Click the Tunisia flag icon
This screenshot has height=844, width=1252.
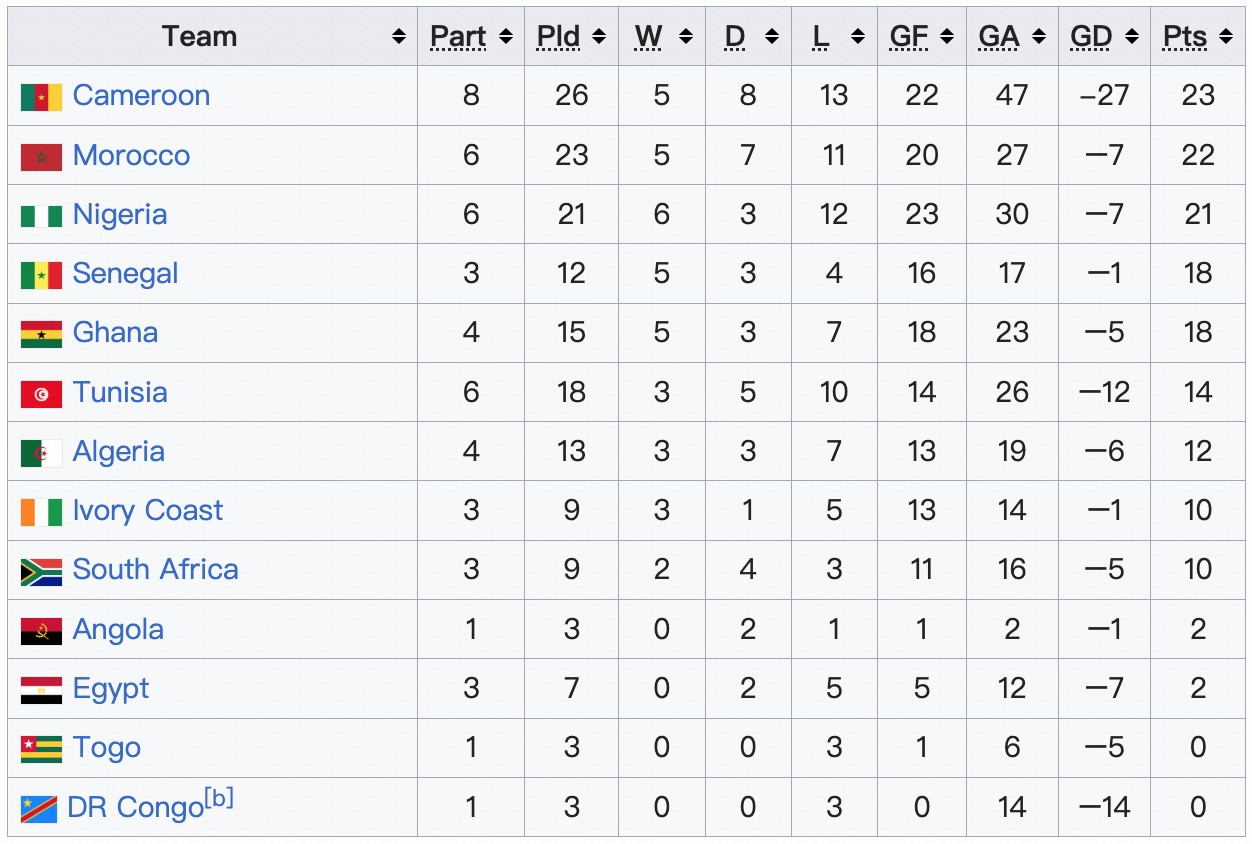41,394
